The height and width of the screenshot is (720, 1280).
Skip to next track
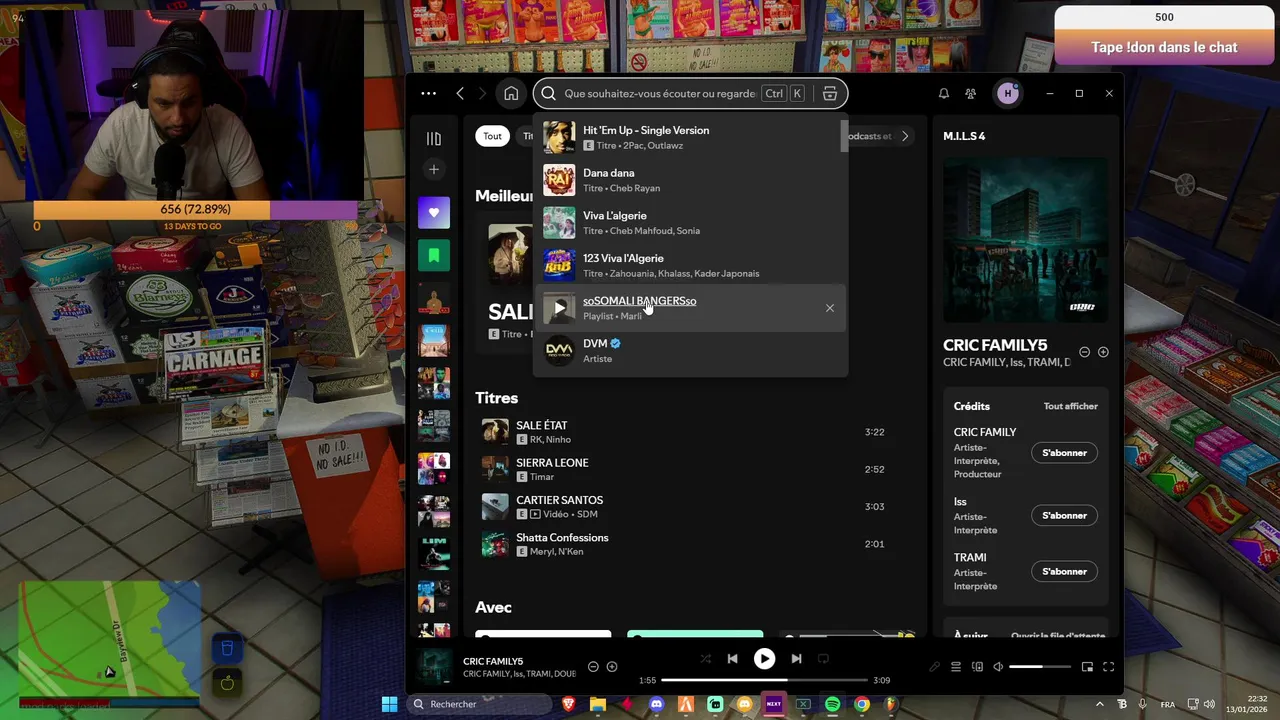(x=796, y=659)
